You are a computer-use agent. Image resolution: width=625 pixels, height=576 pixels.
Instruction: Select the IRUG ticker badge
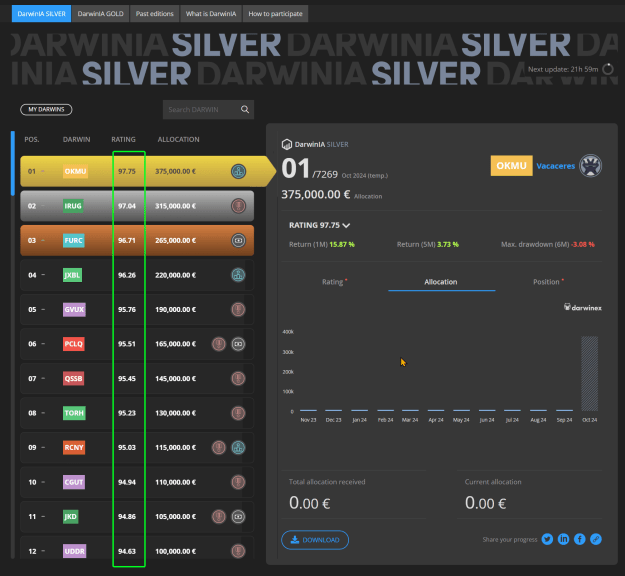pyautogui.click(x=73, y=206)
